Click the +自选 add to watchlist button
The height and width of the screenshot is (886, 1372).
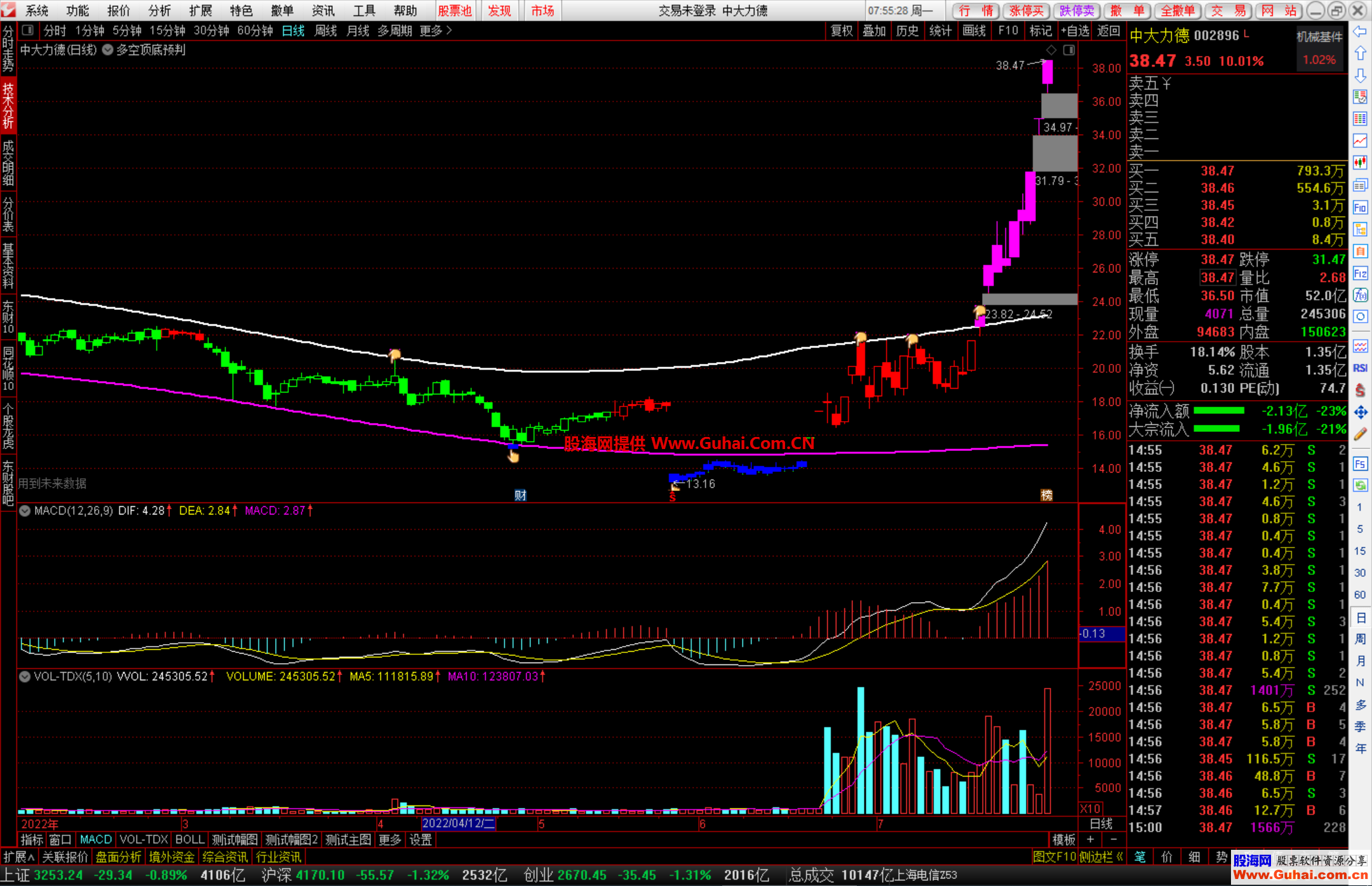pos(1075,30)
